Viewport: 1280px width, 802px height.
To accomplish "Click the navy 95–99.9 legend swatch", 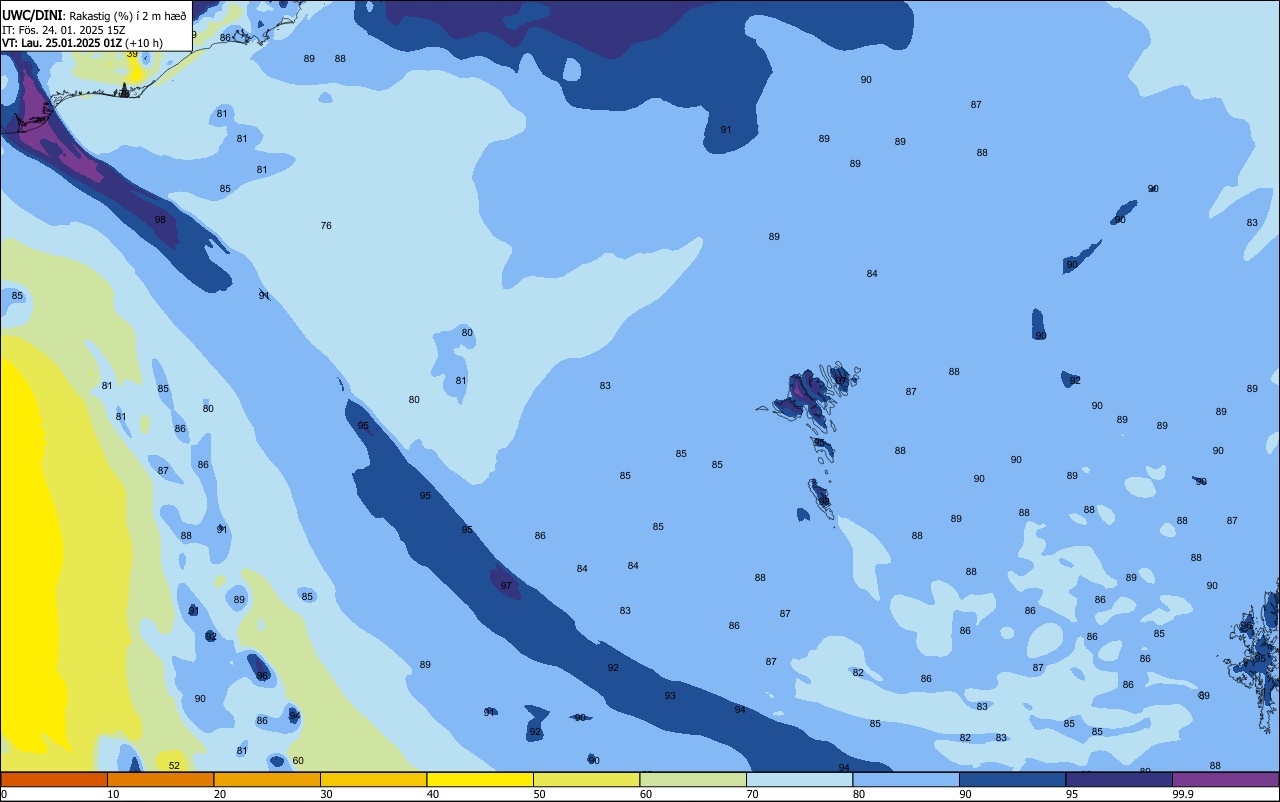I will [1119, 779].
